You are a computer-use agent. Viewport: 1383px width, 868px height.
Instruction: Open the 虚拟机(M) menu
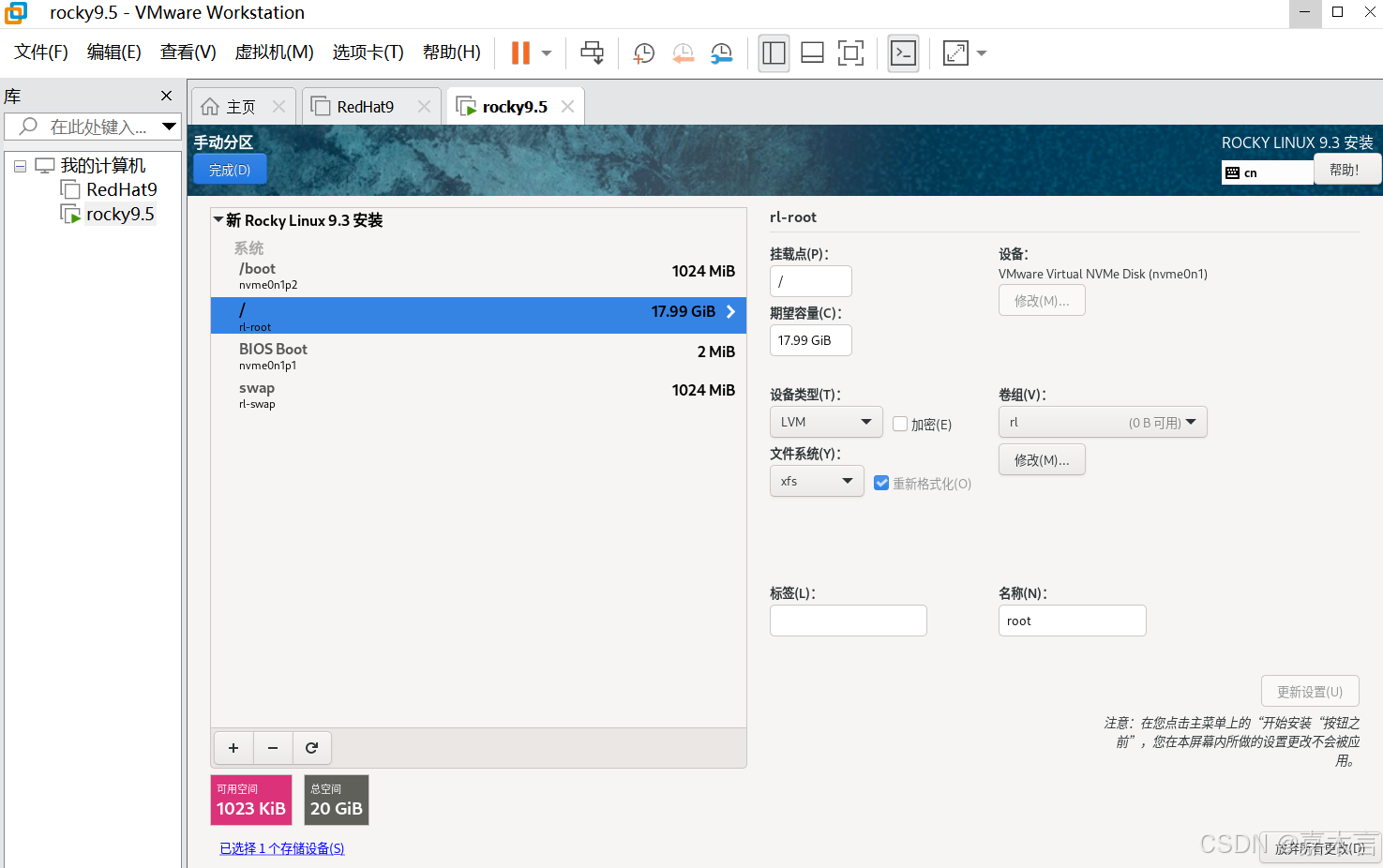[x=274, y=52]
